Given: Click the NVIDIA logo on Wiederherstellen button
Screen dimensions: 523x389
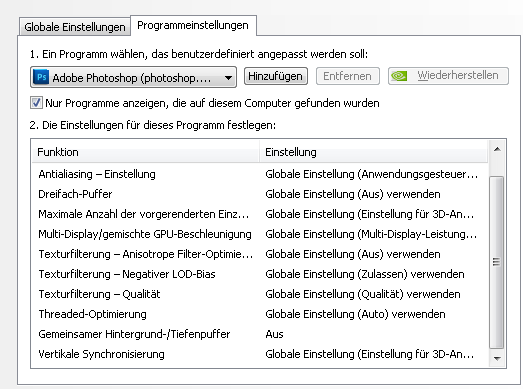Looking at the screenshot, I should coord(399,76).
